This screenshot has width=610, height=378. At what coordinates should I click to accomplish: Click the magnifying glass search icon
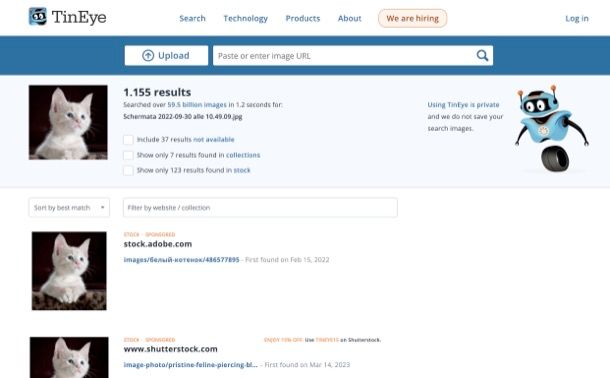(482, 56)
